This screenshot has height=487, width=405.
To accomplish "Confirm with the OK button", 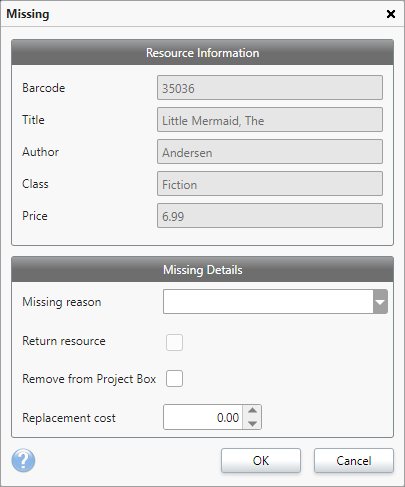I will 261,460.
